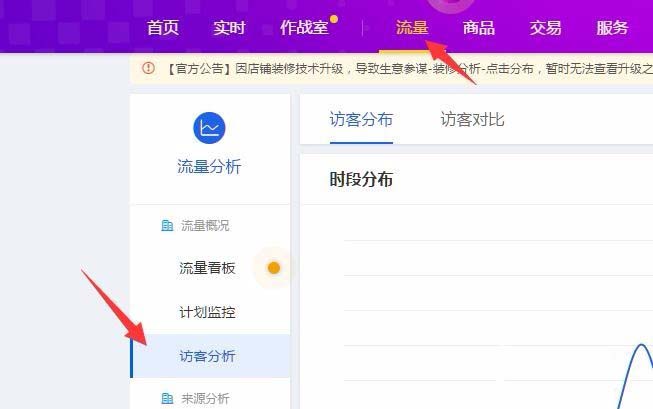Select the 访客分布 tab
The height and width of the screenshot is (409, 653).
[x=361, y=120]
